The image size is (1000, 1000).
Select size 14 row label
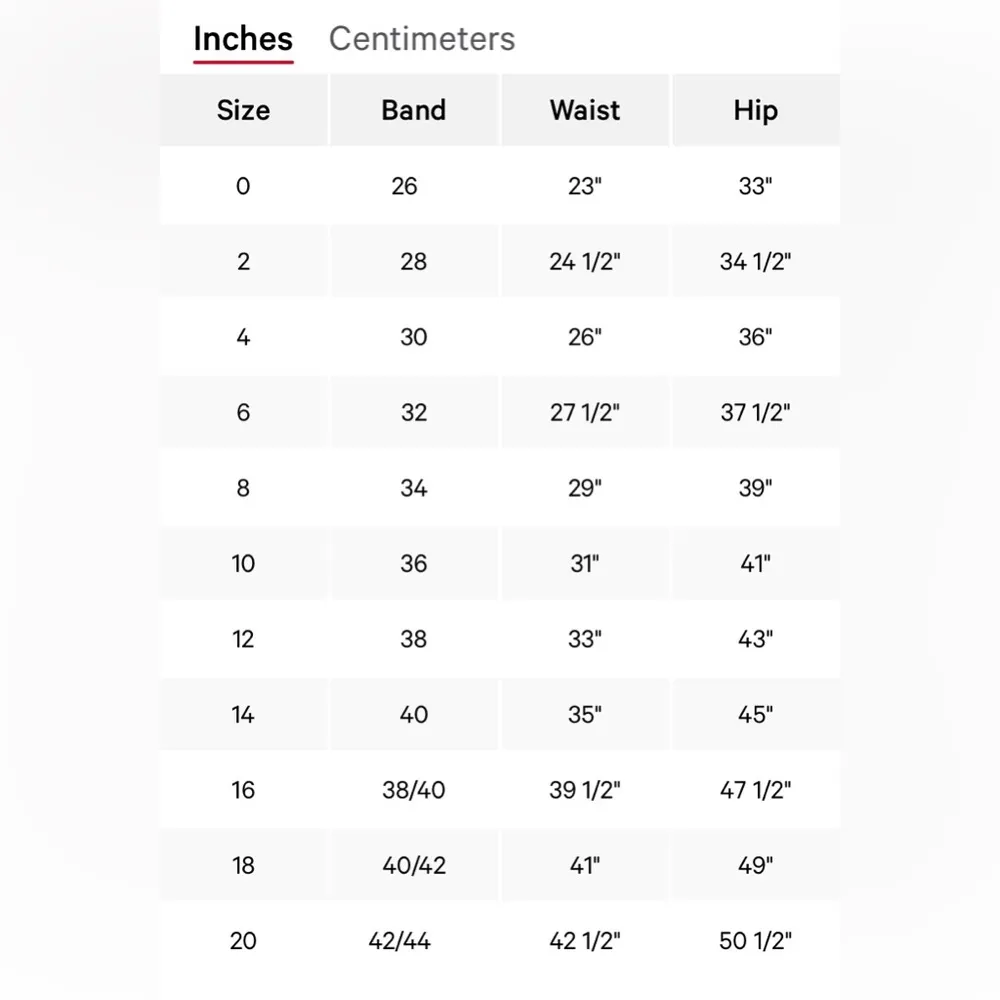[x=243, y=715]
